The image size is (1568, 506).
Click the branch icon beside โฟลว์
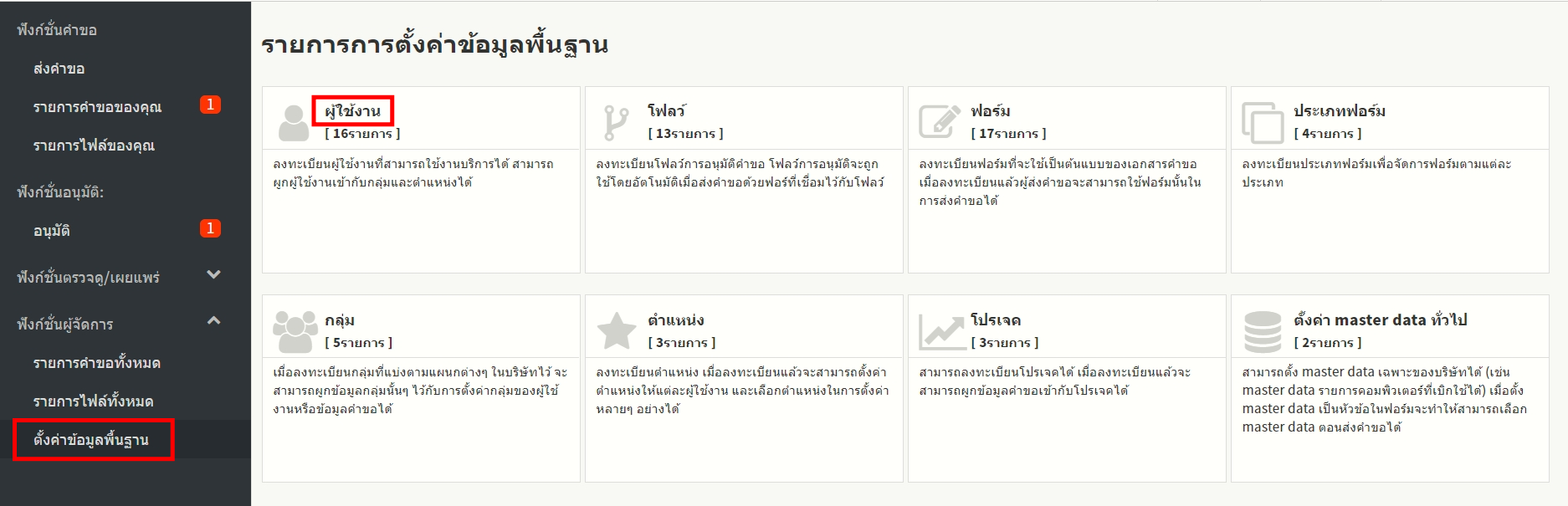pos(616,122)
